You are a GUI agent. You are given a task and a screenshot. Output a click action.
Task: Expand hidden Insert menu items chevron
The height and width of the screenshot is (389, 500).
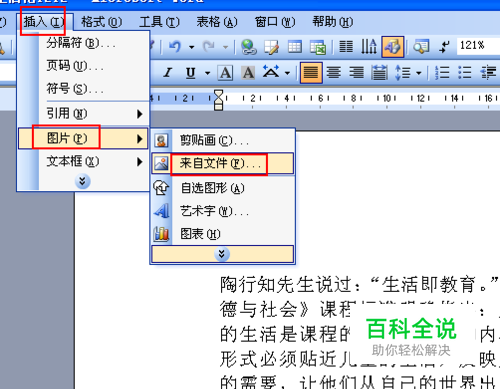pyautogui.click(x=83, y=182)
